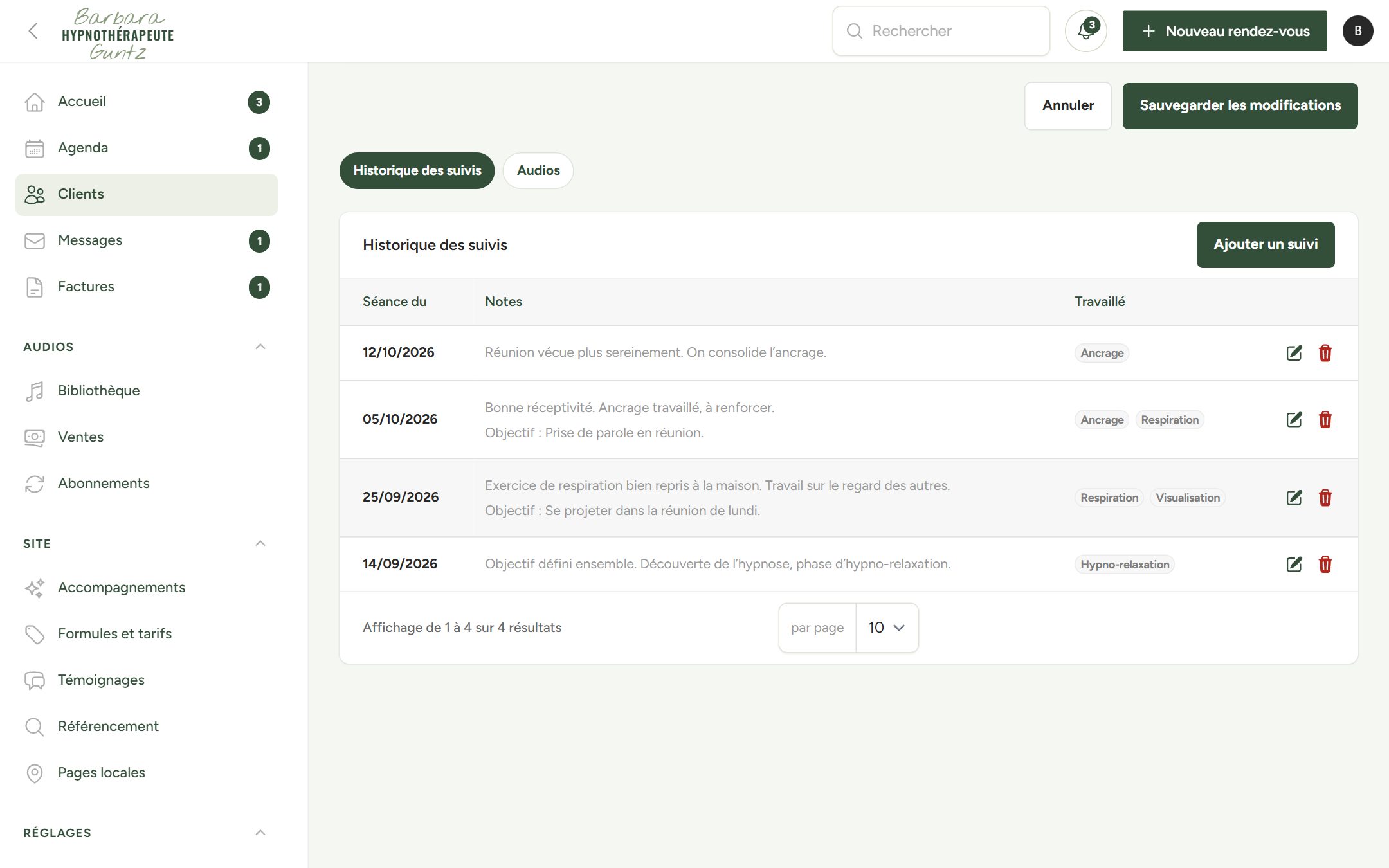Click the Pages locales pin icon
The image size is (1389, 868).
(x=35, y=773)
